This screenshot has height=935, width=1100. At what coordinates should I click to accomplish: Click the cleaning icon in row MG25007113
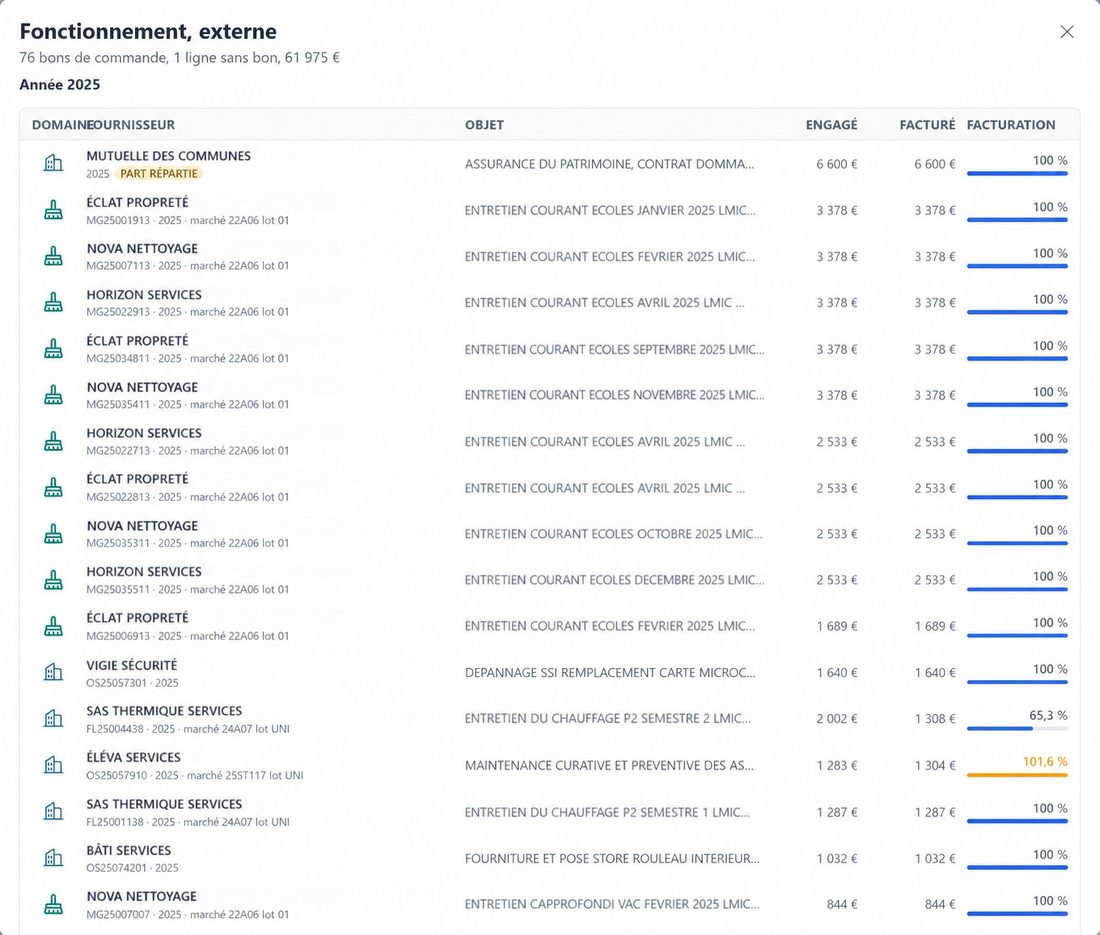(53, 256)
